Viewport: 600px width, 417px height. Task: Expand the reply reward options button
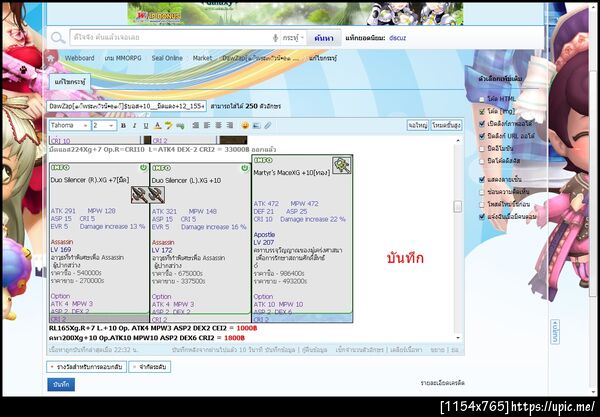(86, 367)
